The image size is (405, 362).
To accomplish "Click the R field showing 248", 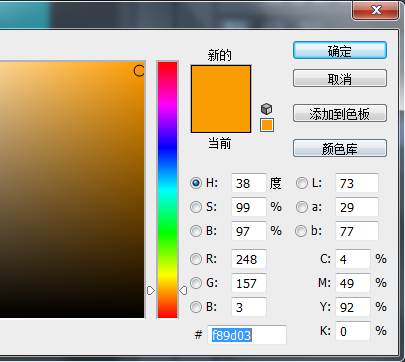I will (249, 259).
